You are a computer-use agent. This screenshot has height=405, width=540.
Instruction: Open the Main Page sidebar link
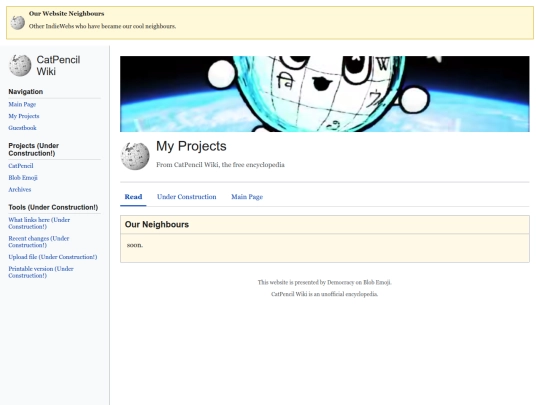pyautogui.click(x=22, y=104)
